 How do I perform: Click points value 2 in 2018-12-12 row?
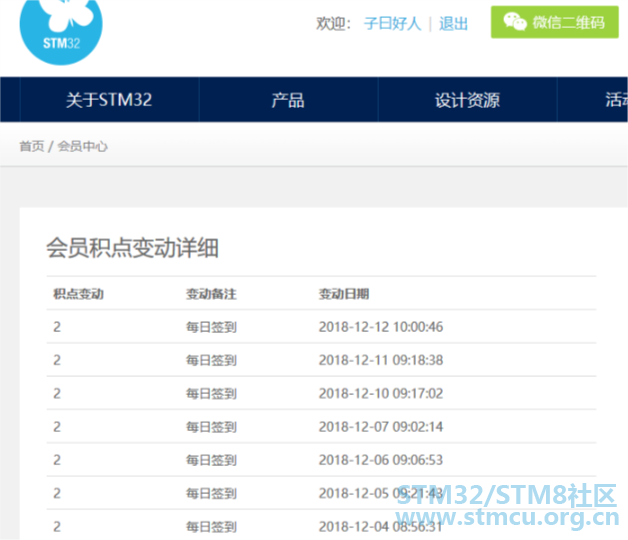coord(57,327)
